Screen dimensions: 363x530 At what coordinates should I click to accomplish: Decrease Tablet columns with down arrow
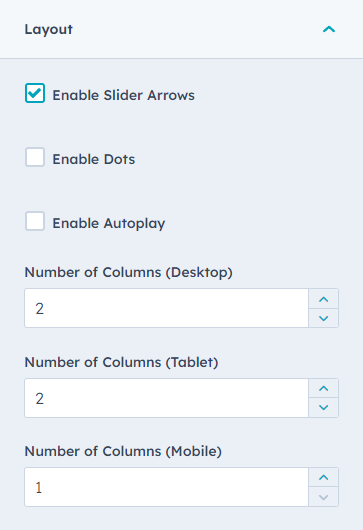click(323, 408)
